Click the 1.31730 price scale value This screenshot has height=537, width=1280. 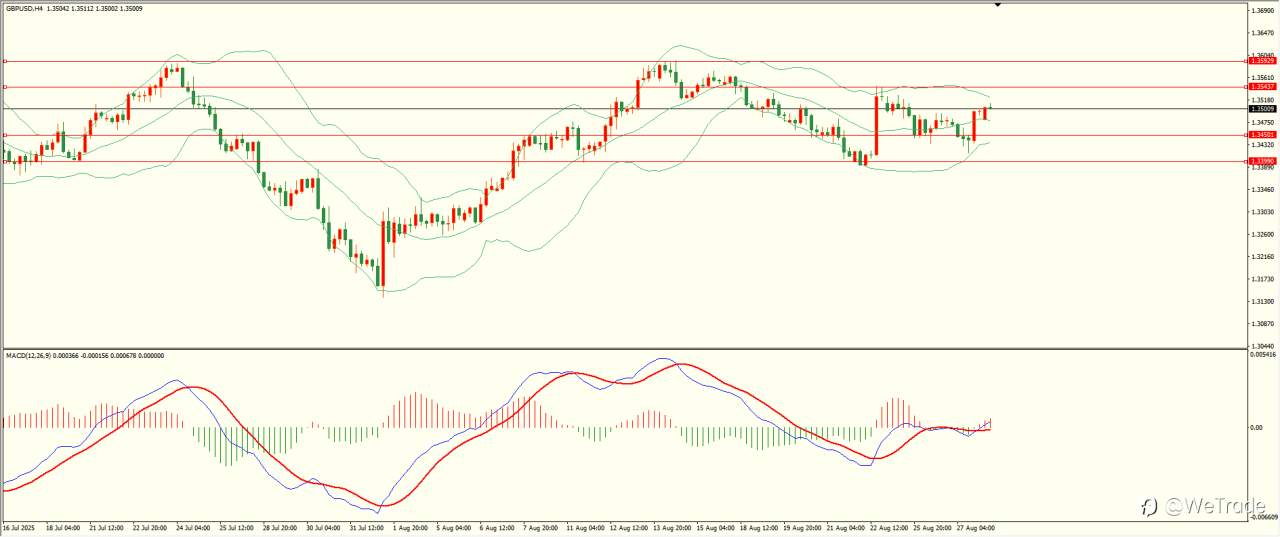pyautogui.click(x=1262, y=279)
